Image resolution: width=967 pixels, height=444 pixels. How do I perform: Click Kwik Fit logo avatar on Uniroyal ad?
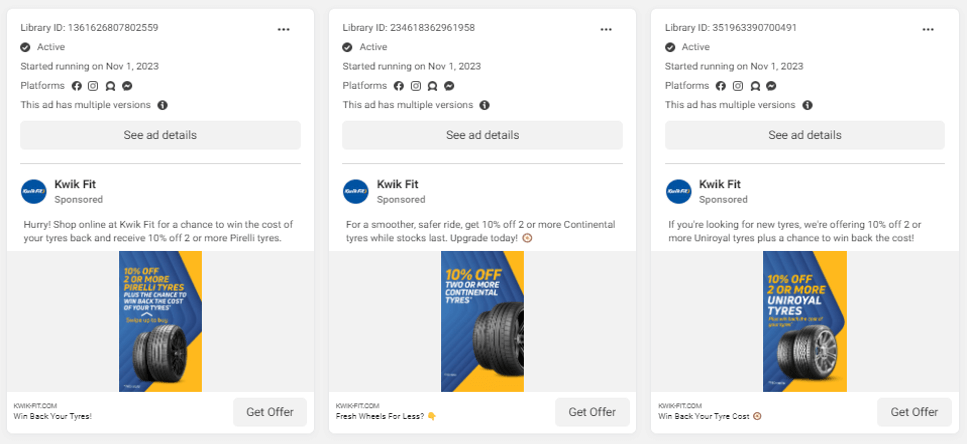(678, 191)
